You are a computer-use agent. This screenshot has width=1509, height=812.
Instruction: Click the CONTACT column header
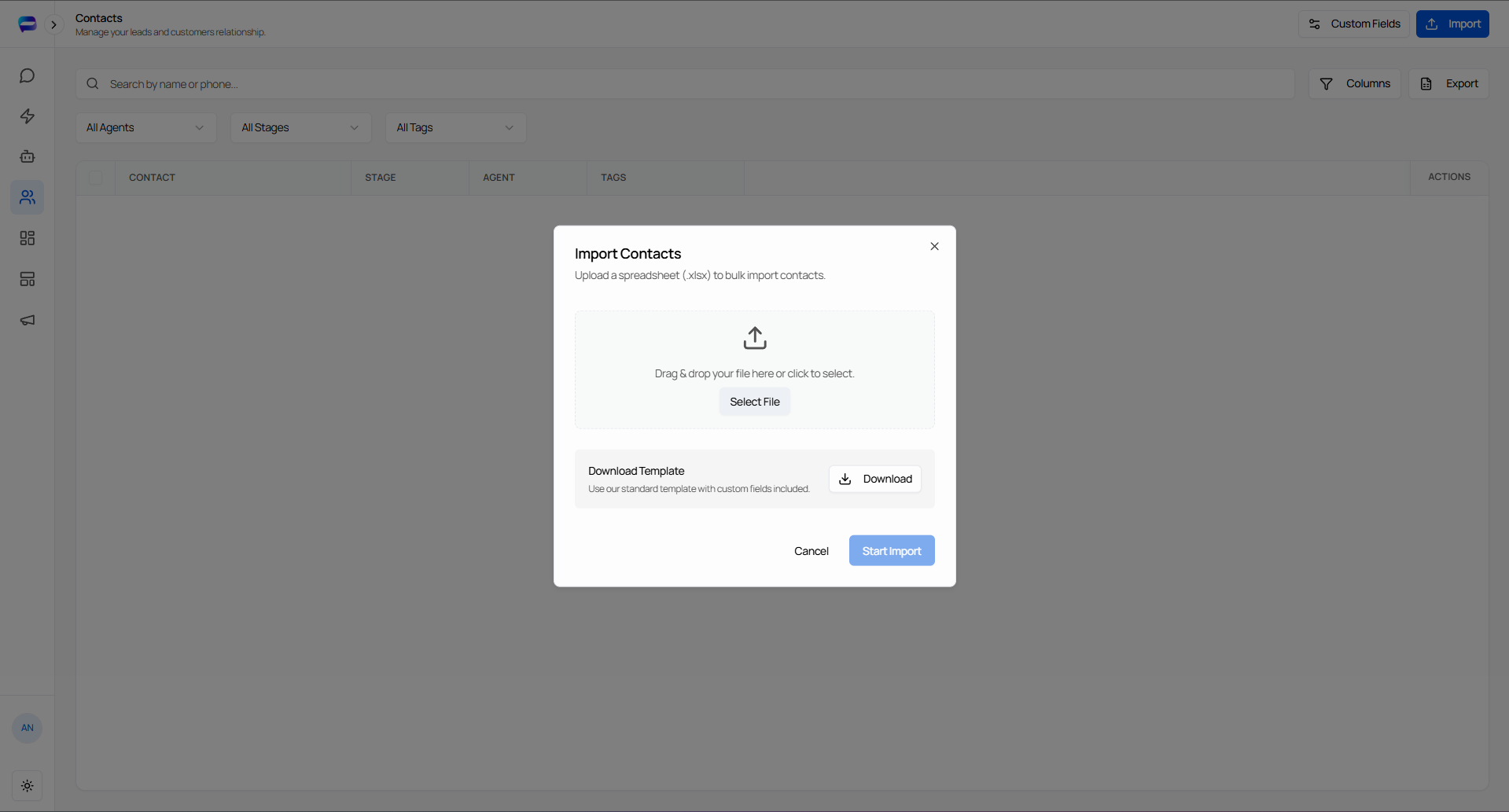(152, 178)
